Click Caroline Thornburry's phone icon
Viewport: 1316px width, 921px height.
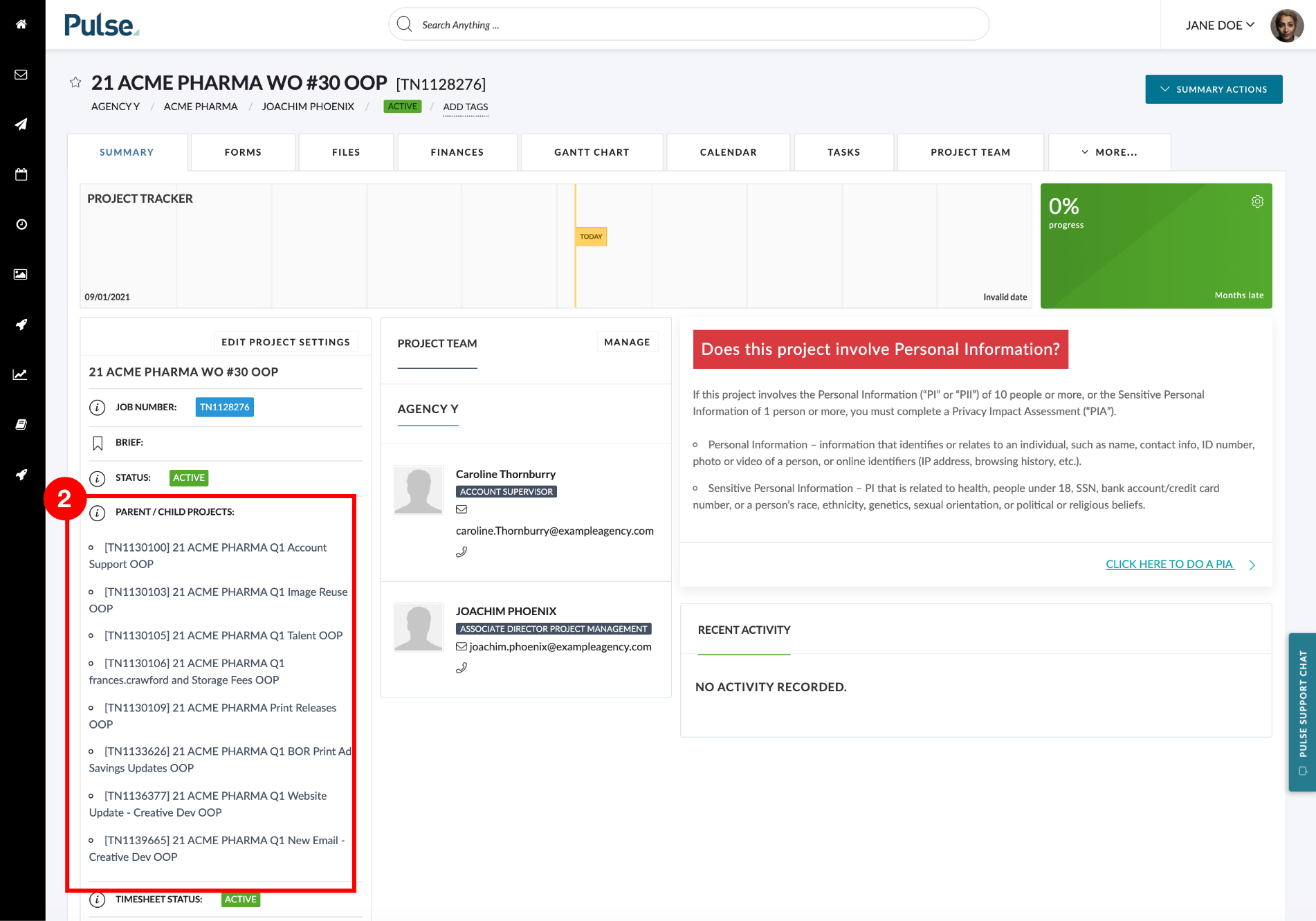(461, 551)
